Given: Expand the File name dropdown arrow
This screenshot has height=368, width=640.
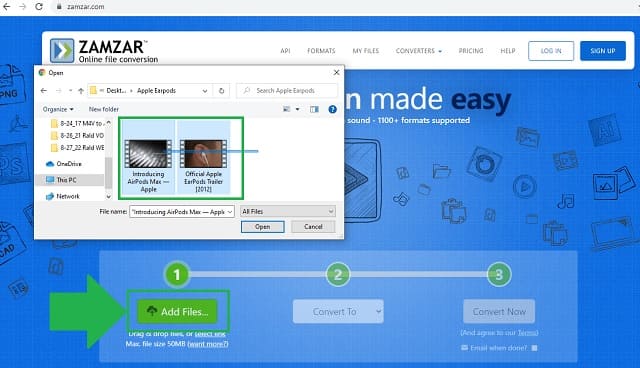Looking at the screenshot, I should (230, 212).
